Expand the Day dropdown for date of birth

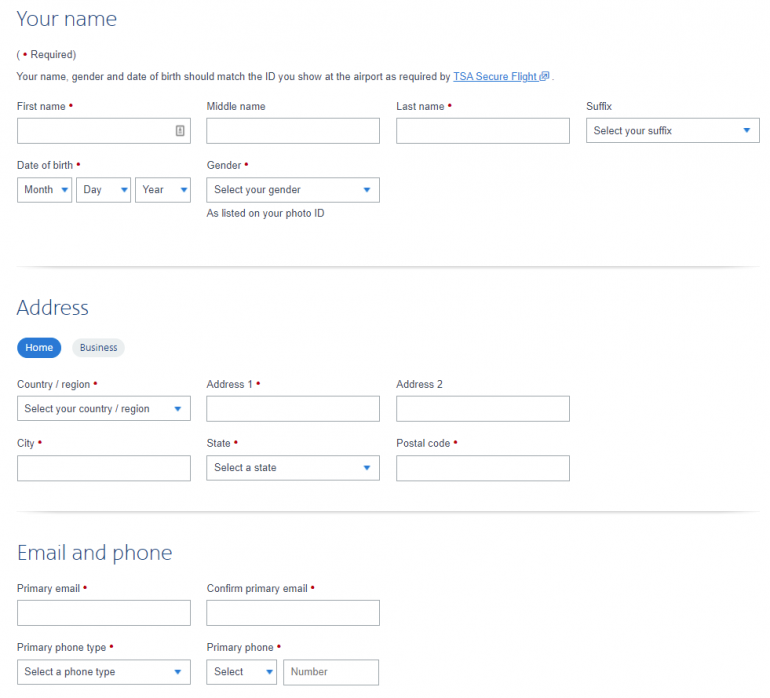[103, 190]
